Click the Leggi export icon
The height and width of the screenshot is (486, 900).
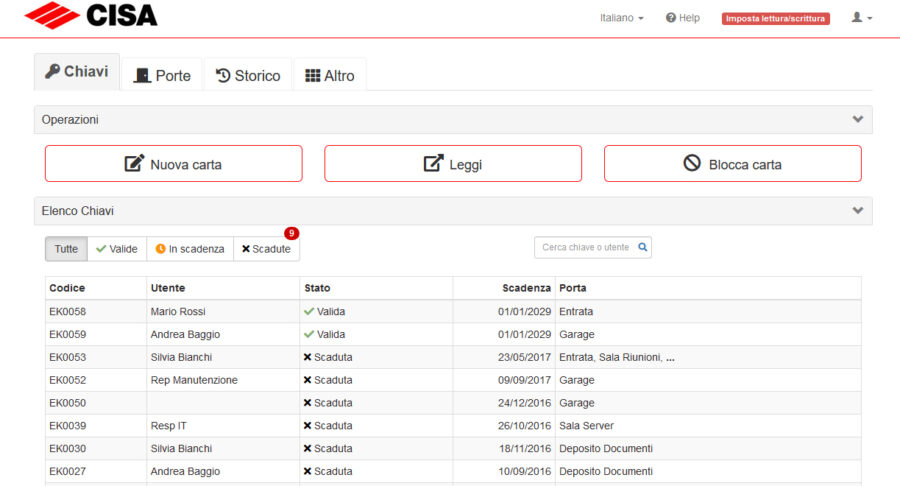tap(433, 164)
